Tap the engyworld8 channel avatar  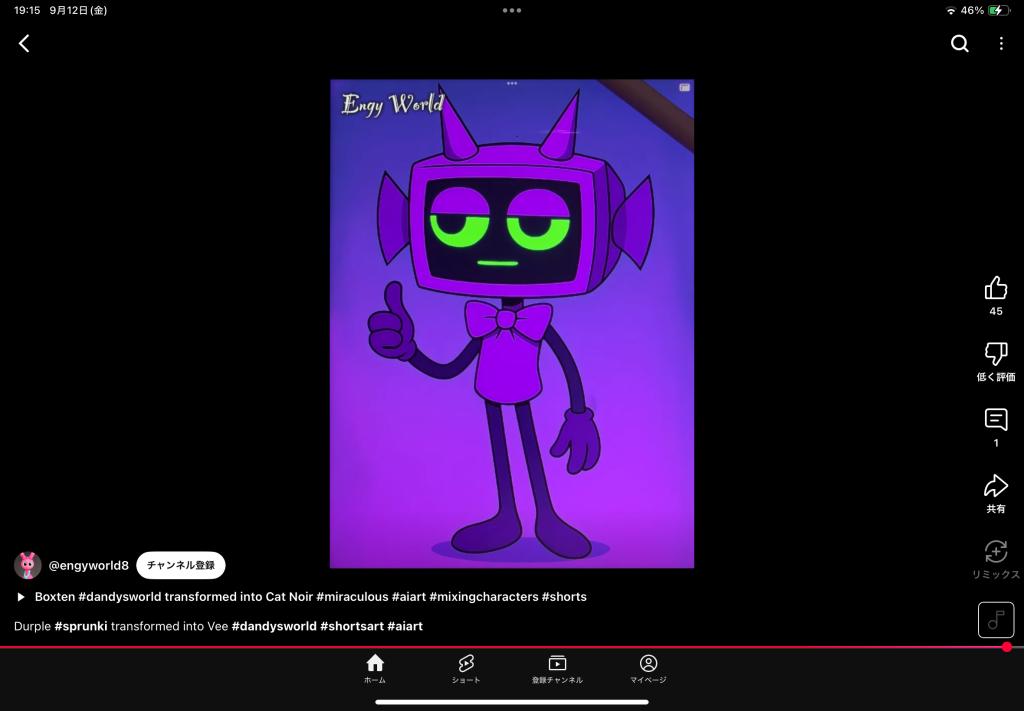[28, 565]
